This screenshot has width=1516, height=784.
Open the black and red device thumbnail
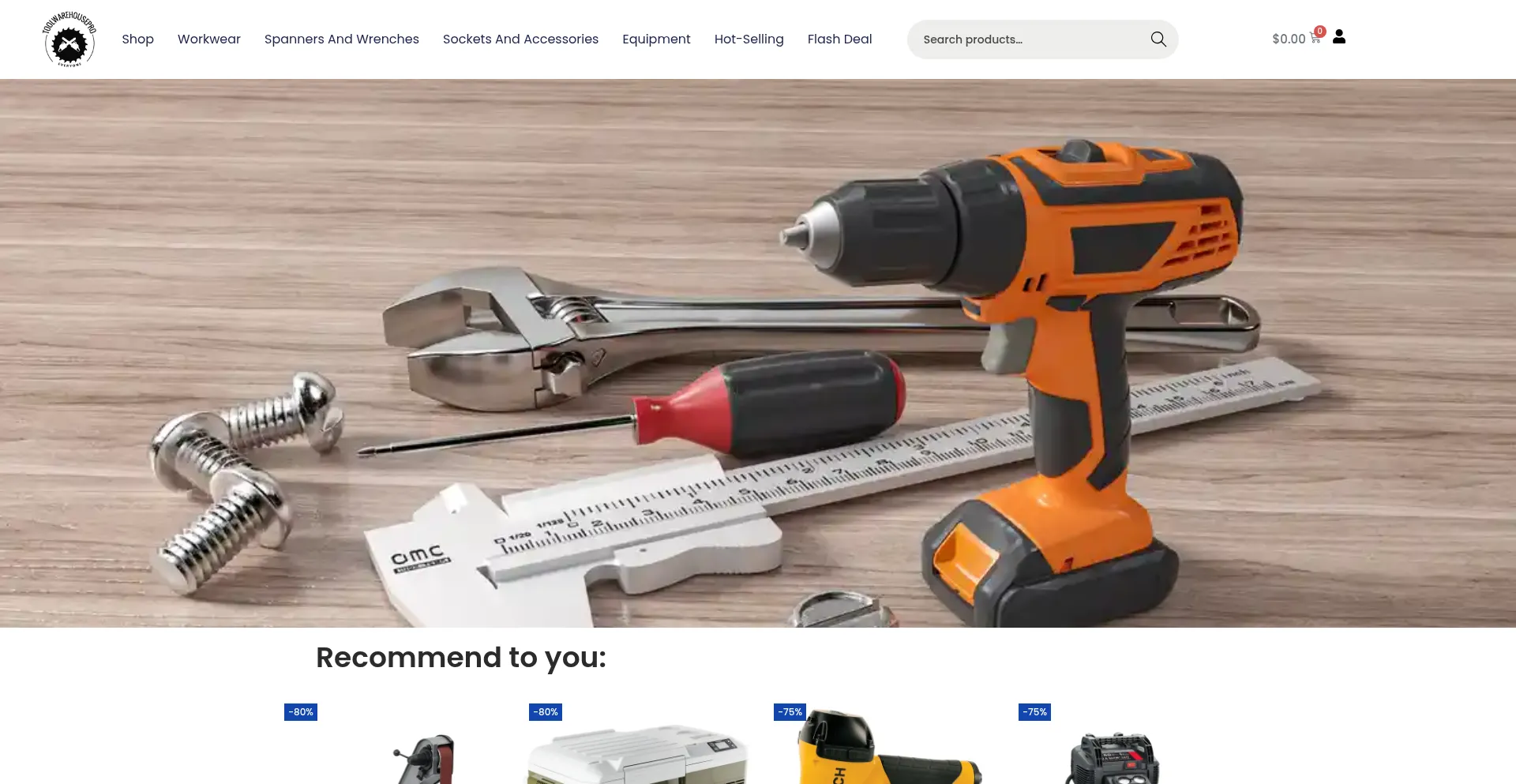coord(1113,758)
